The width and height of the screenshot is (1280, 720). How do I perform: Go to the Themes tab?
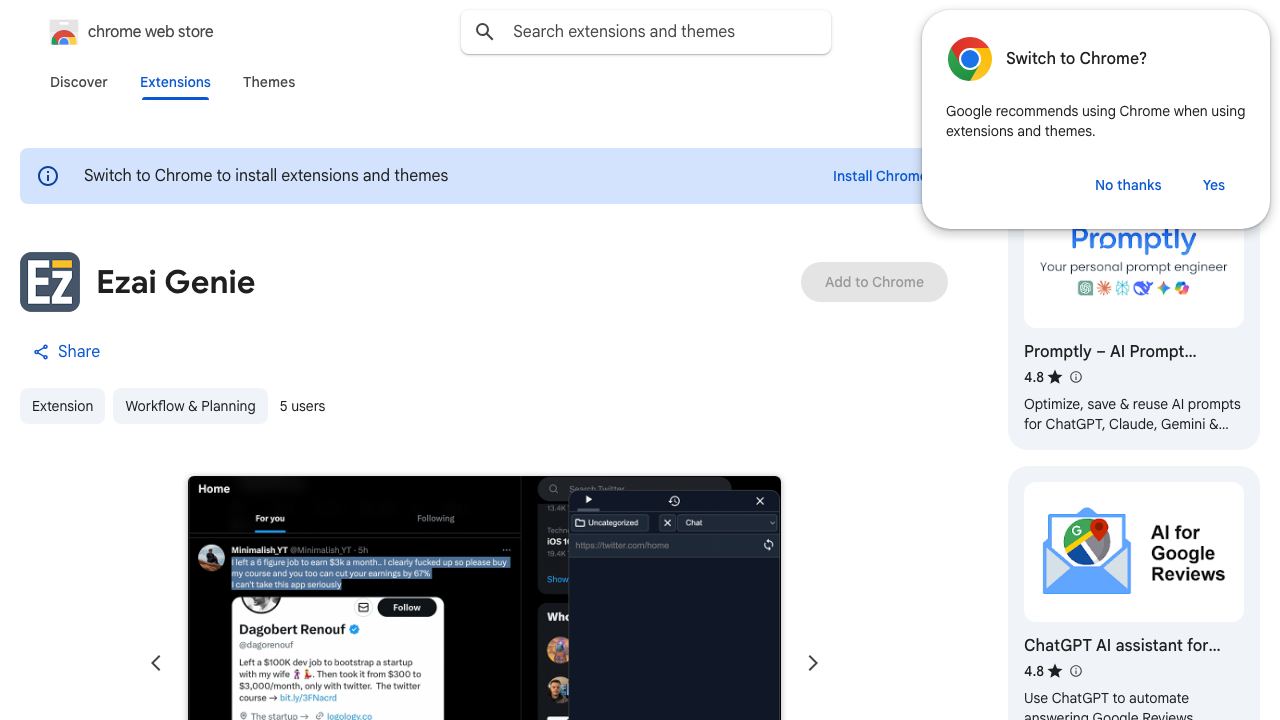(x=269, y=82)
